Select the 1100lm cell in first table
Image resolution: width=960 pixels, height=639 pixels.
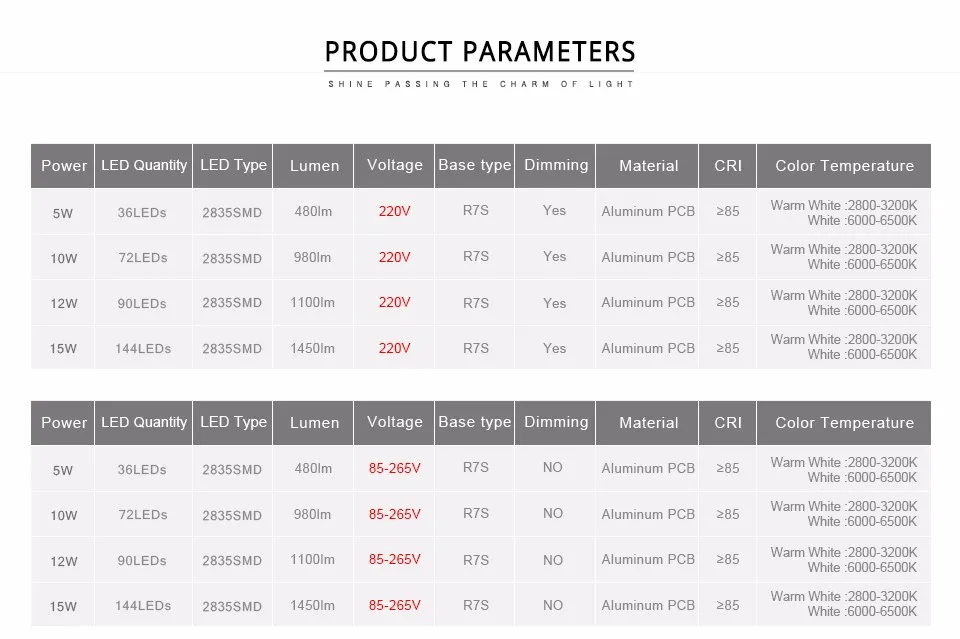312,302
